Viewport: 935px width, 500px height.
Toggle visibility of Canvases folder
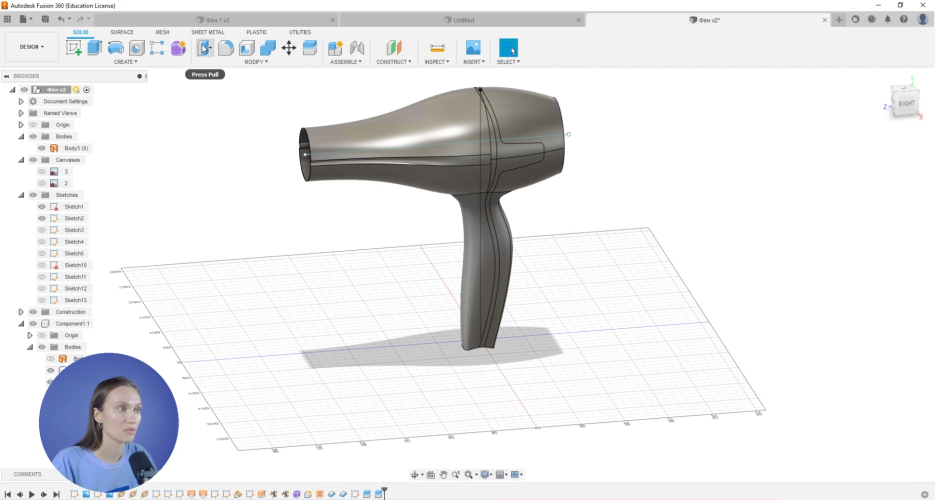tap(33, 160)
